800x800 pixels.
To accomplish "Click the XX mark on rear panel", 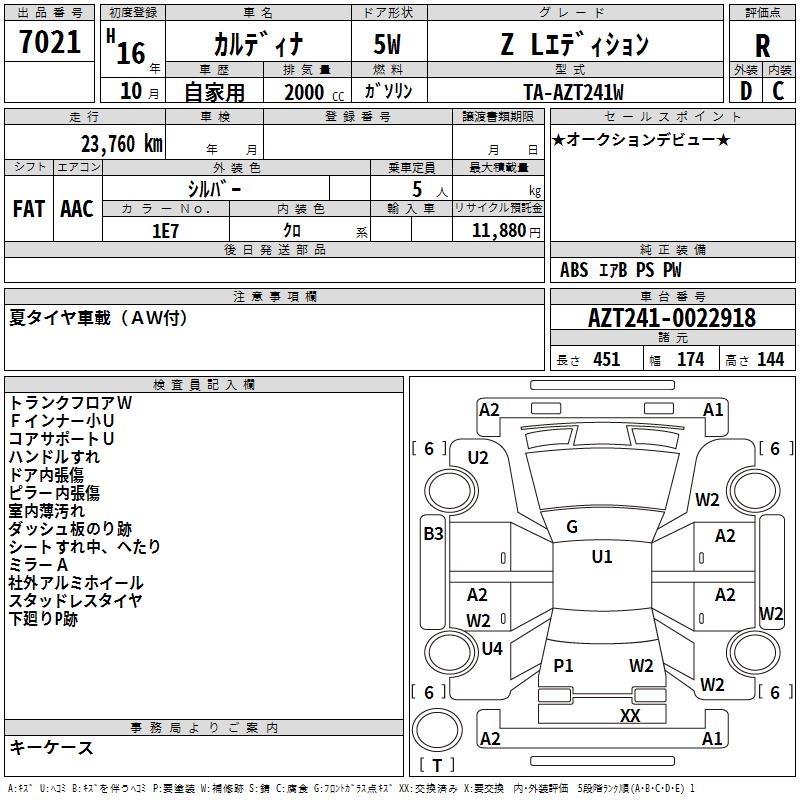I will 630,715.
